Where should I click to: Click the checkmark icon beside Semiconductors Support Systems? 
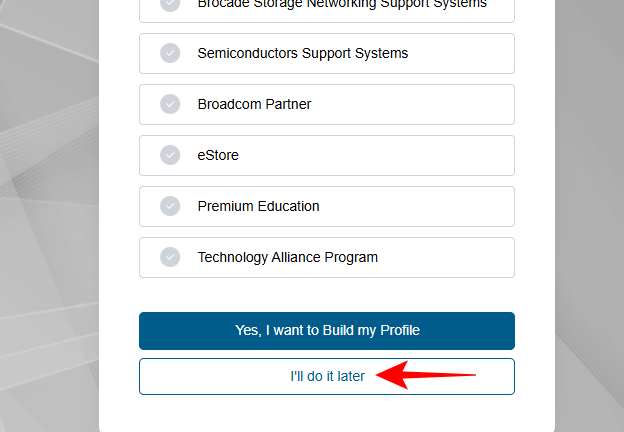click(x=170, y=53)
